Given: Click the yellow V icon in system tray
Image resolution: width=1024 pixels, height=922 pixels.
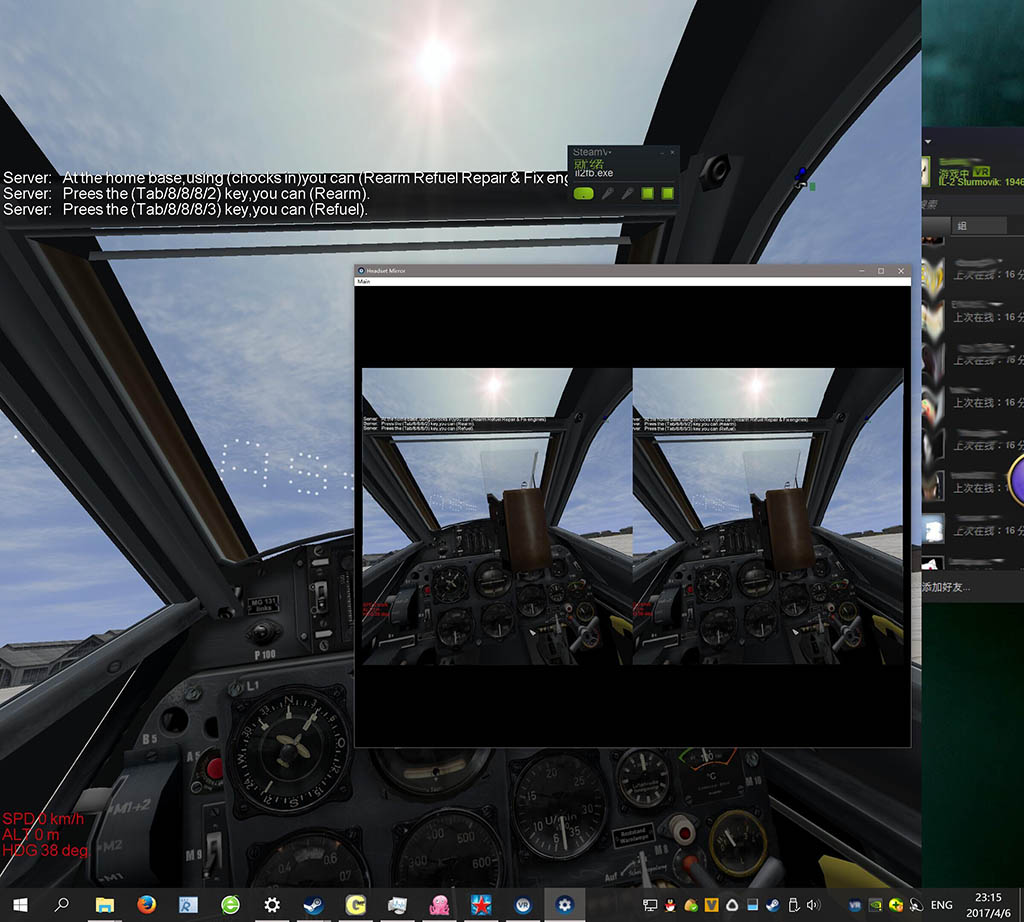Looking at the screenshot, I should coord(711,905).
